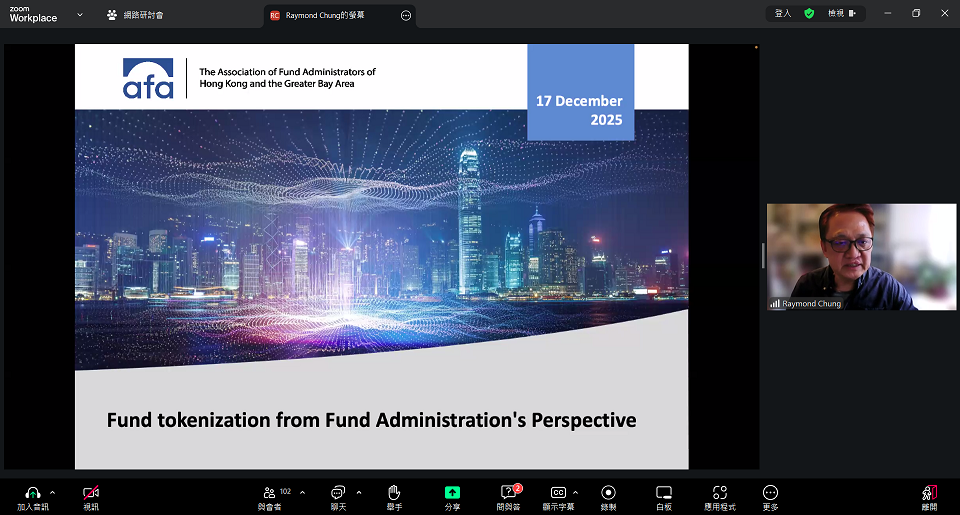Click the Sign In button

coord(783,13)
